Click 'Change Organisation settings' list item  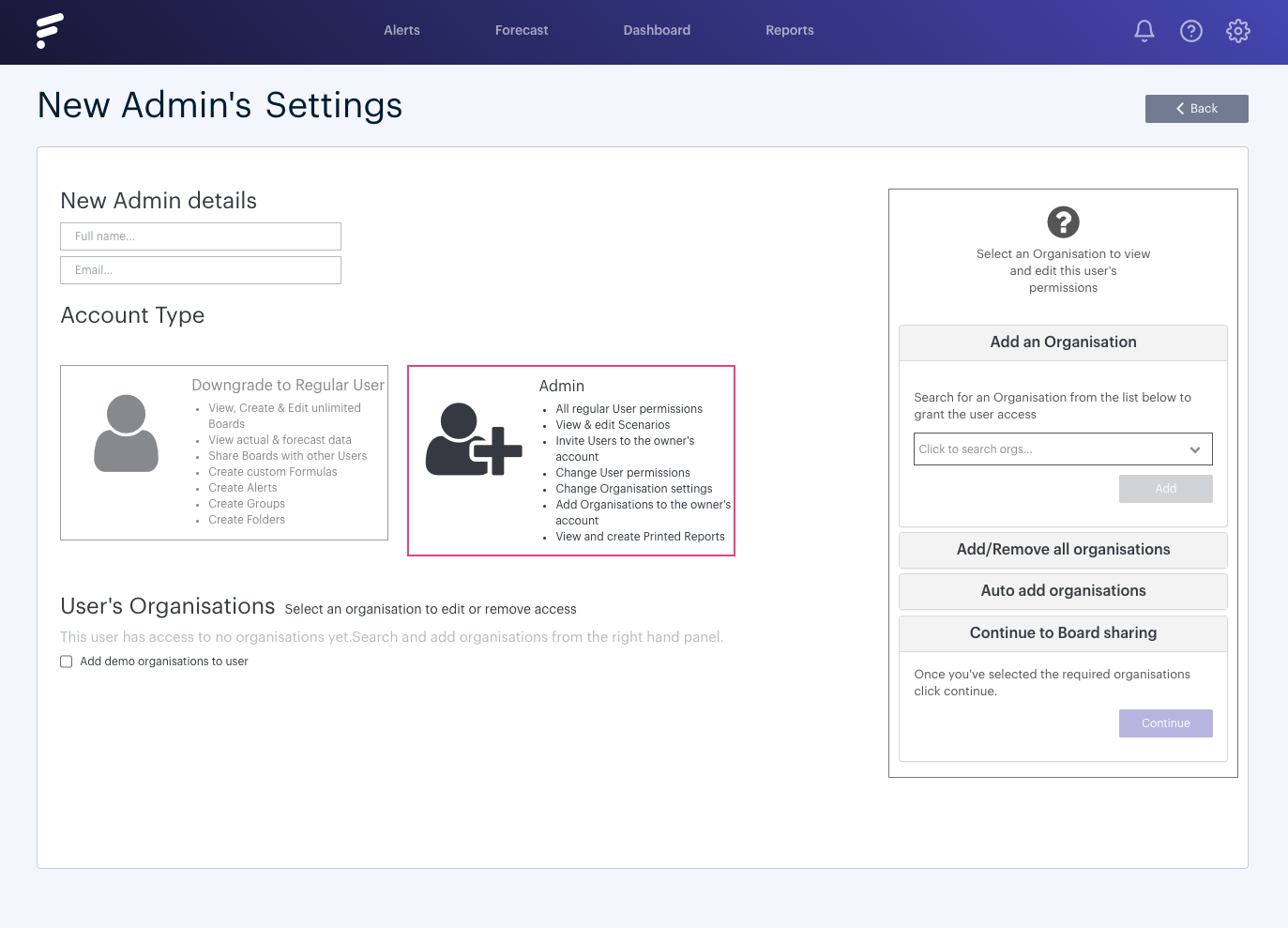click(x=634, y=489)
